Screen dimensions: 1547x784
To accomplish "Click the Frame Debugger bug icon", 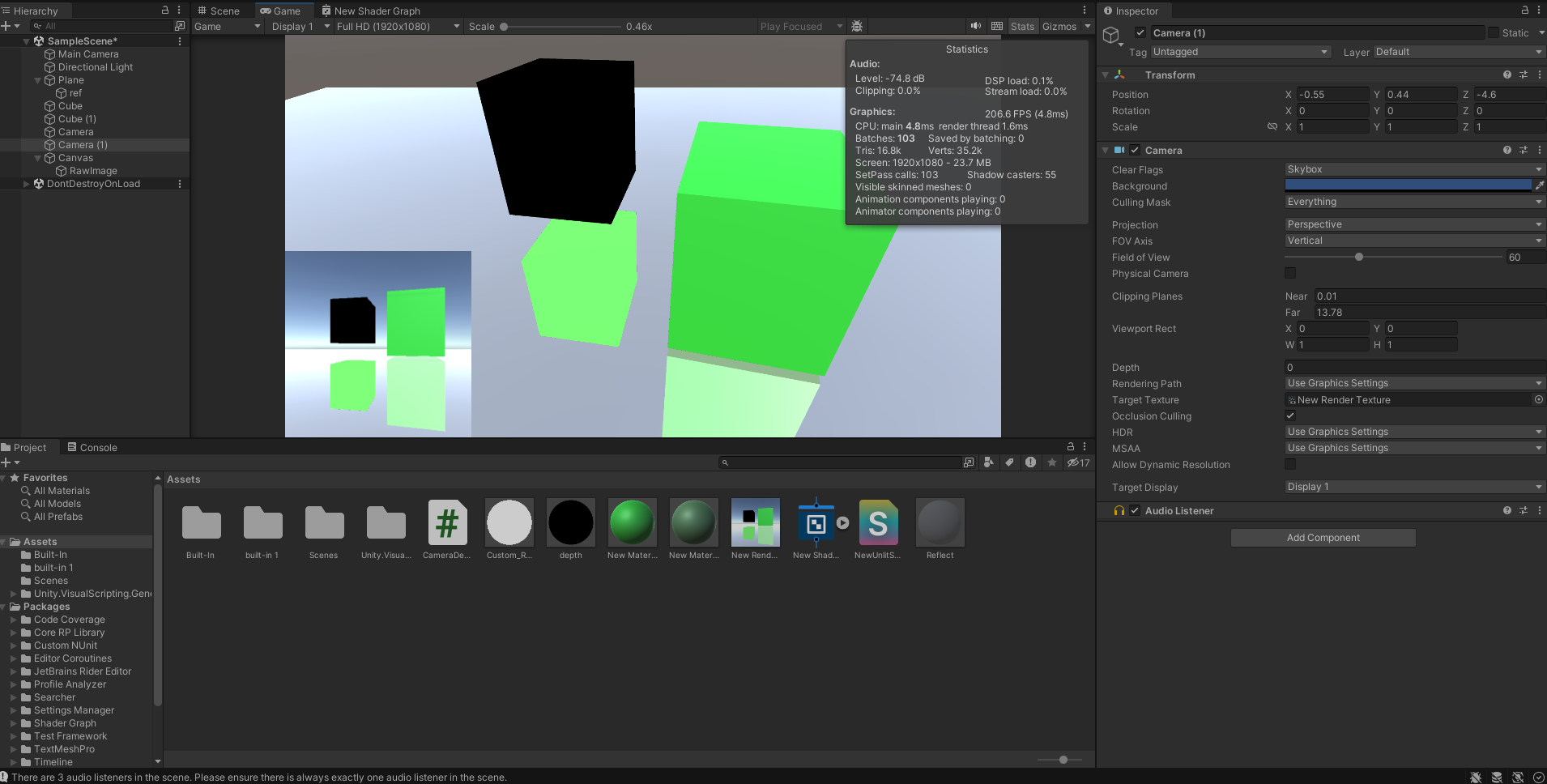I will 857,26.
